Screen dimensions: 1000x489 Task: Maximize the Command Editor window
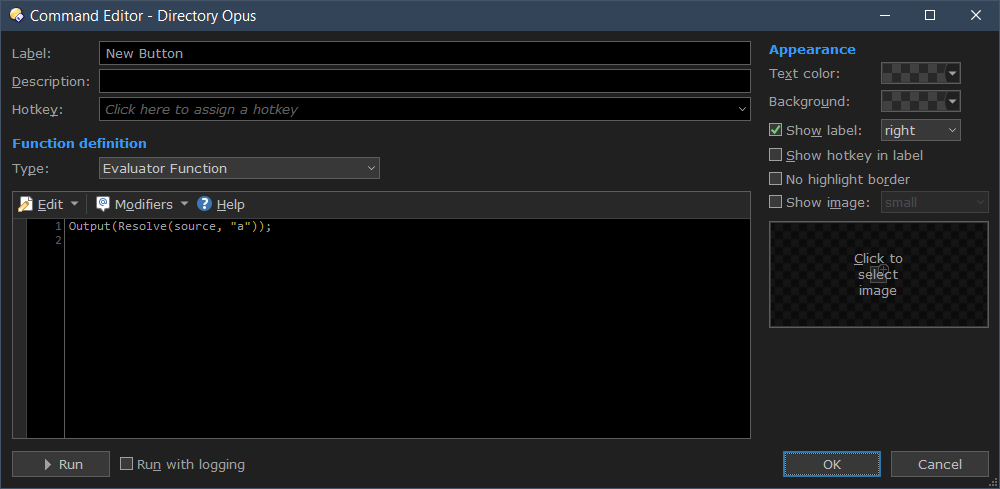click(x=930, y=15)
